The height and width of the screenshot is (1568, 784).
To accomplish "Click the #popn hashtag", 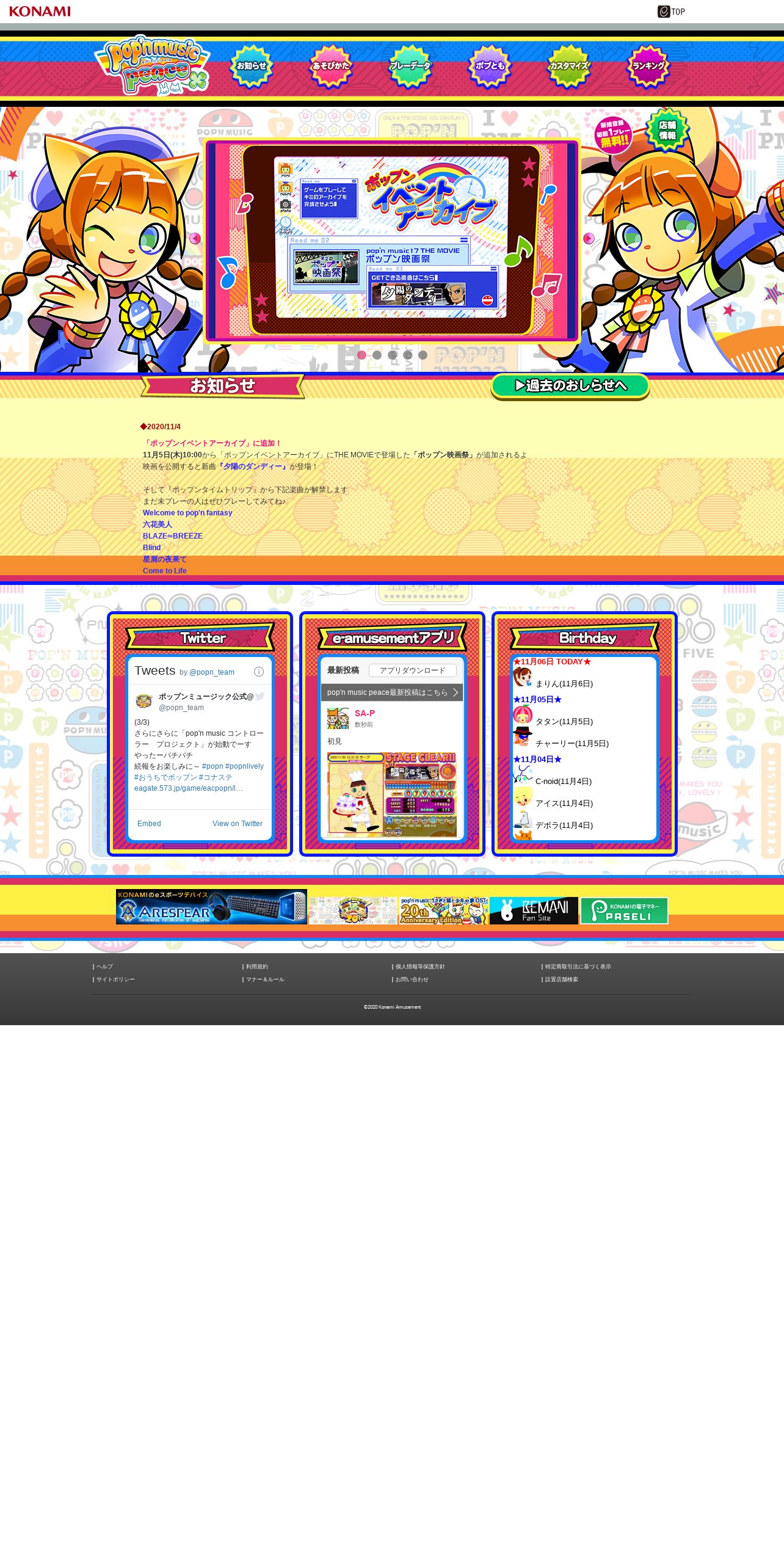I will (x=212, y=766).
